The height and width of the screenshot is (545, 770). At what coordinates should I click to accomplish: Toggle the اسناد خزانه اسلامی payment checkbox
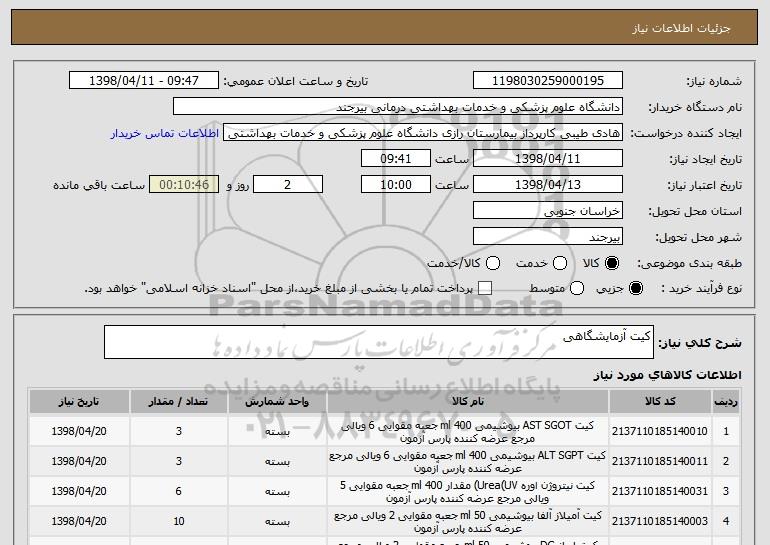pyautogui.click(x=485, y=289)
